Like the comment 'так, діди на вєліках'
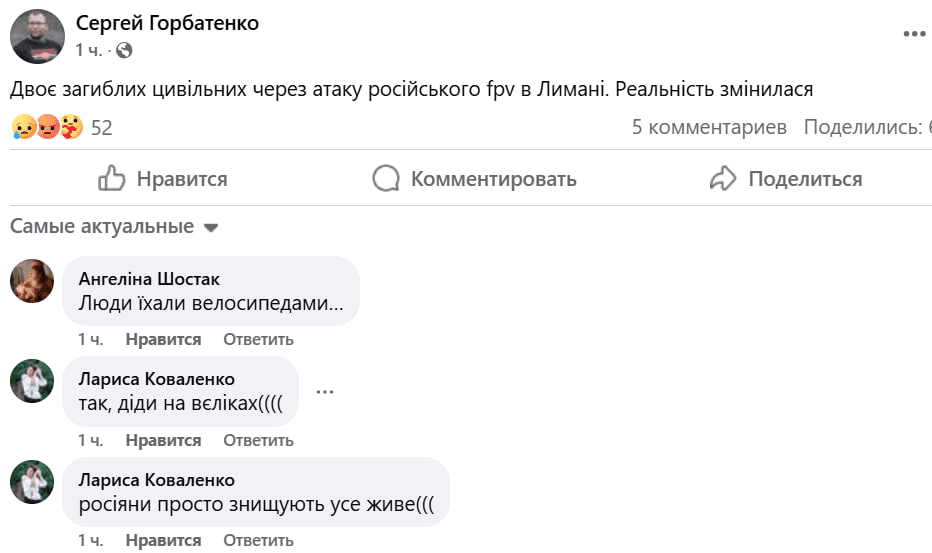 (x=163, y=440)
